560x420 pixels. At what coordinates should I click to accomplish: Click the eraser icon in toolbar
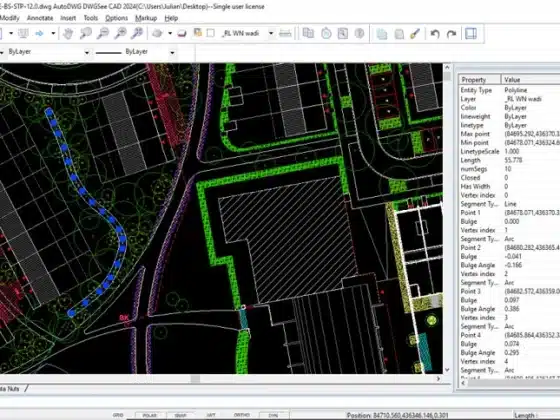(x=182, y=34)
